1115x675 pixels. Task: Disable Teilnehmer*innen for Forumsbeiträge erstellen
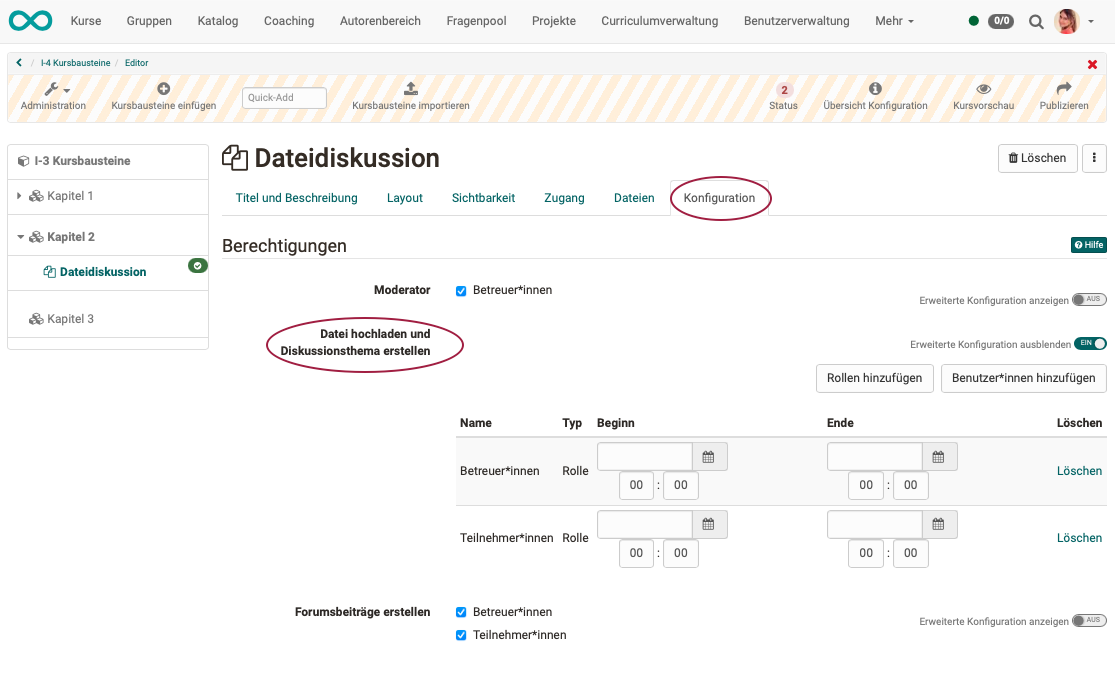(461, 635)
